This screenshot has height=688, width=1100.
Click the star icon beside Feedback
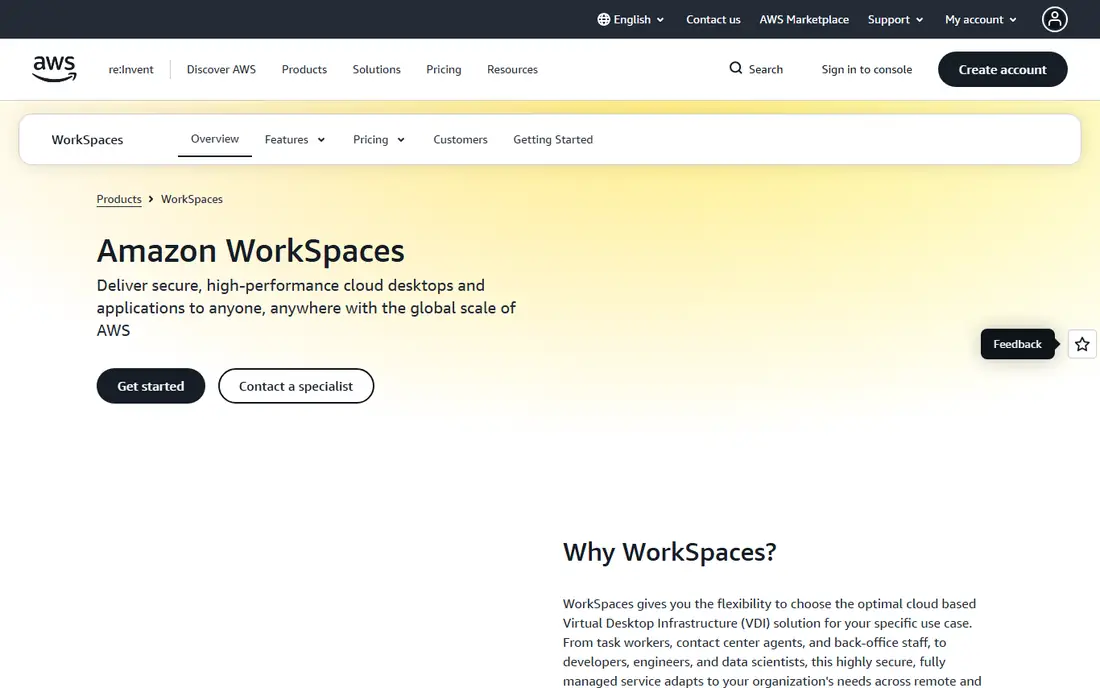(1082, 344)
